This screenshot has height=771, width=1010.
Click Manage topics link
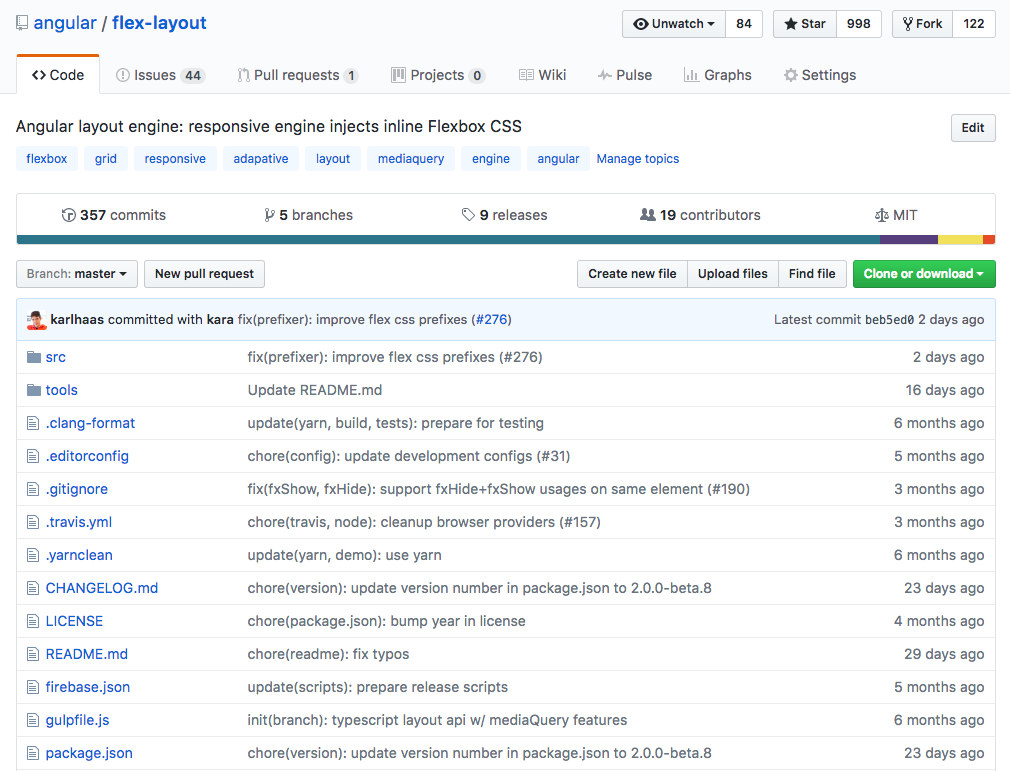(637, 158)
